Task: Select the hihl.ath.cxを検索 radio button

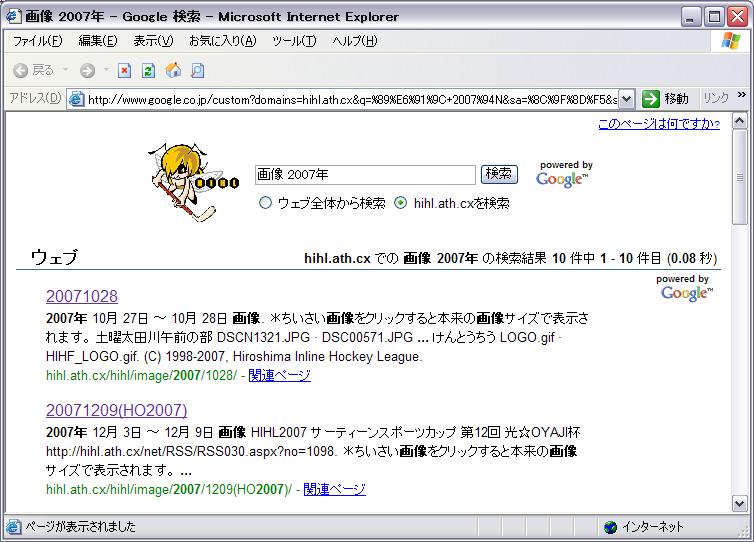Action: [401, 203]
